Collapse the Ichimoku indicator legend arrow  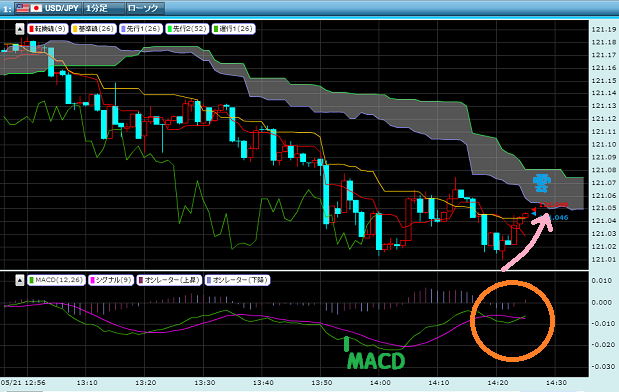click(x=19, y=29)
